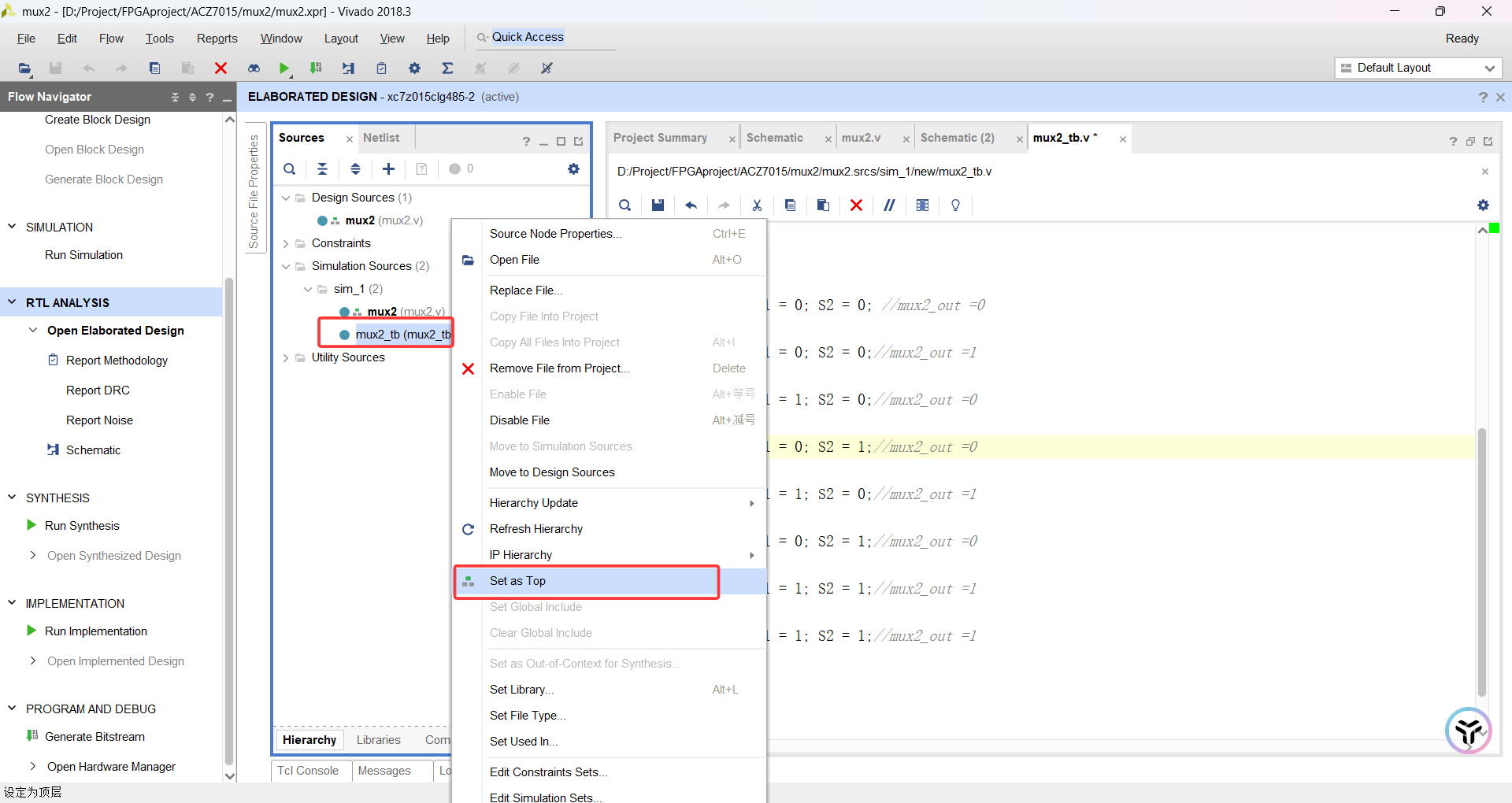Click the lightbulb template icon in editor
1512x803 pixels.
tap(955, 205)
